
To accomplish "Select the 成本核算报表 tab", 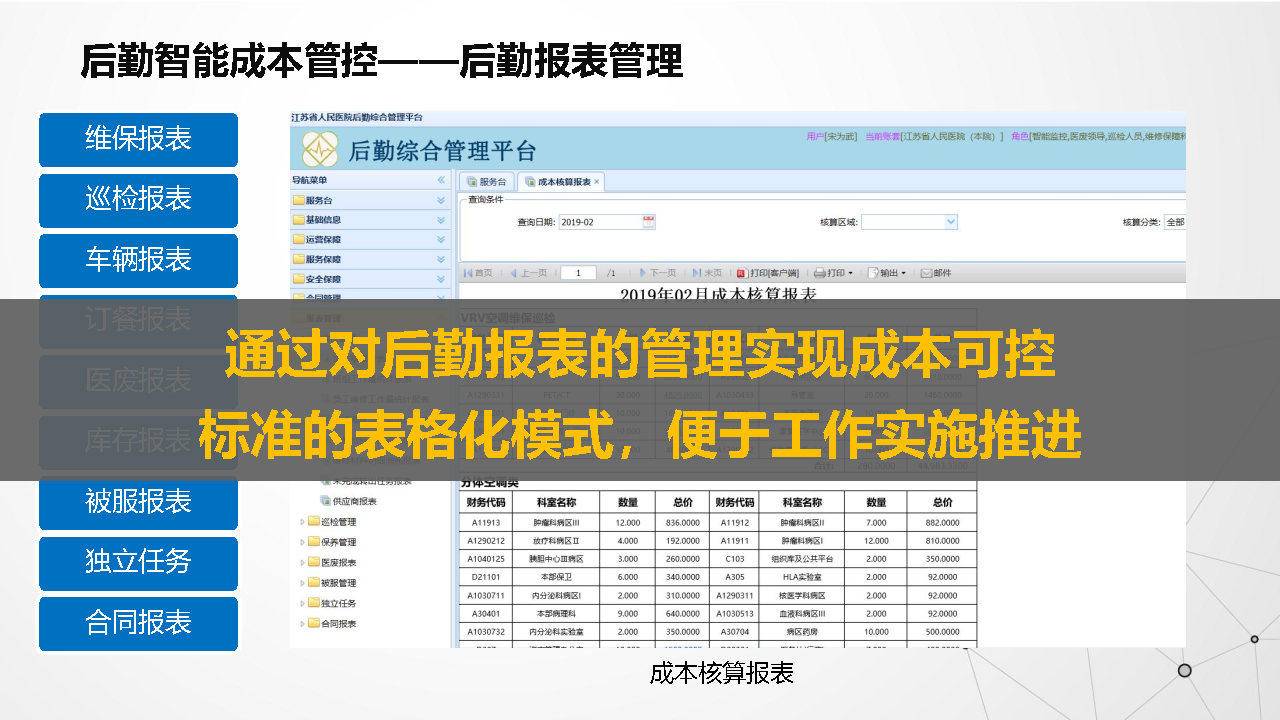I will click(562, 182).
